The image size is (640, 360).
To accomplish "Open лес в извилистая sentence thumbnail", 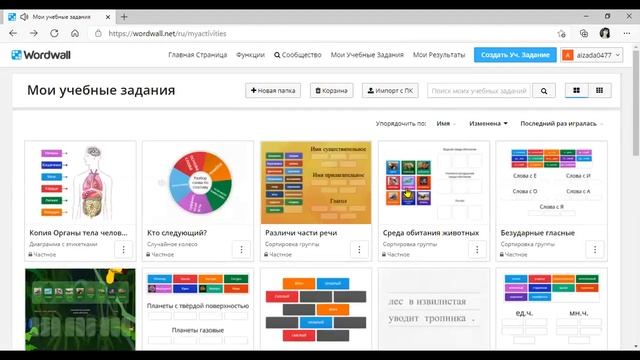I will [x=434, y=309].
